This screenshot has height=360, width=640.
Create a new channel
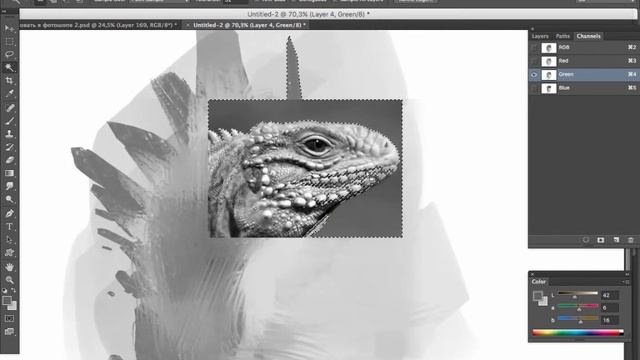(x=616, y=240)
